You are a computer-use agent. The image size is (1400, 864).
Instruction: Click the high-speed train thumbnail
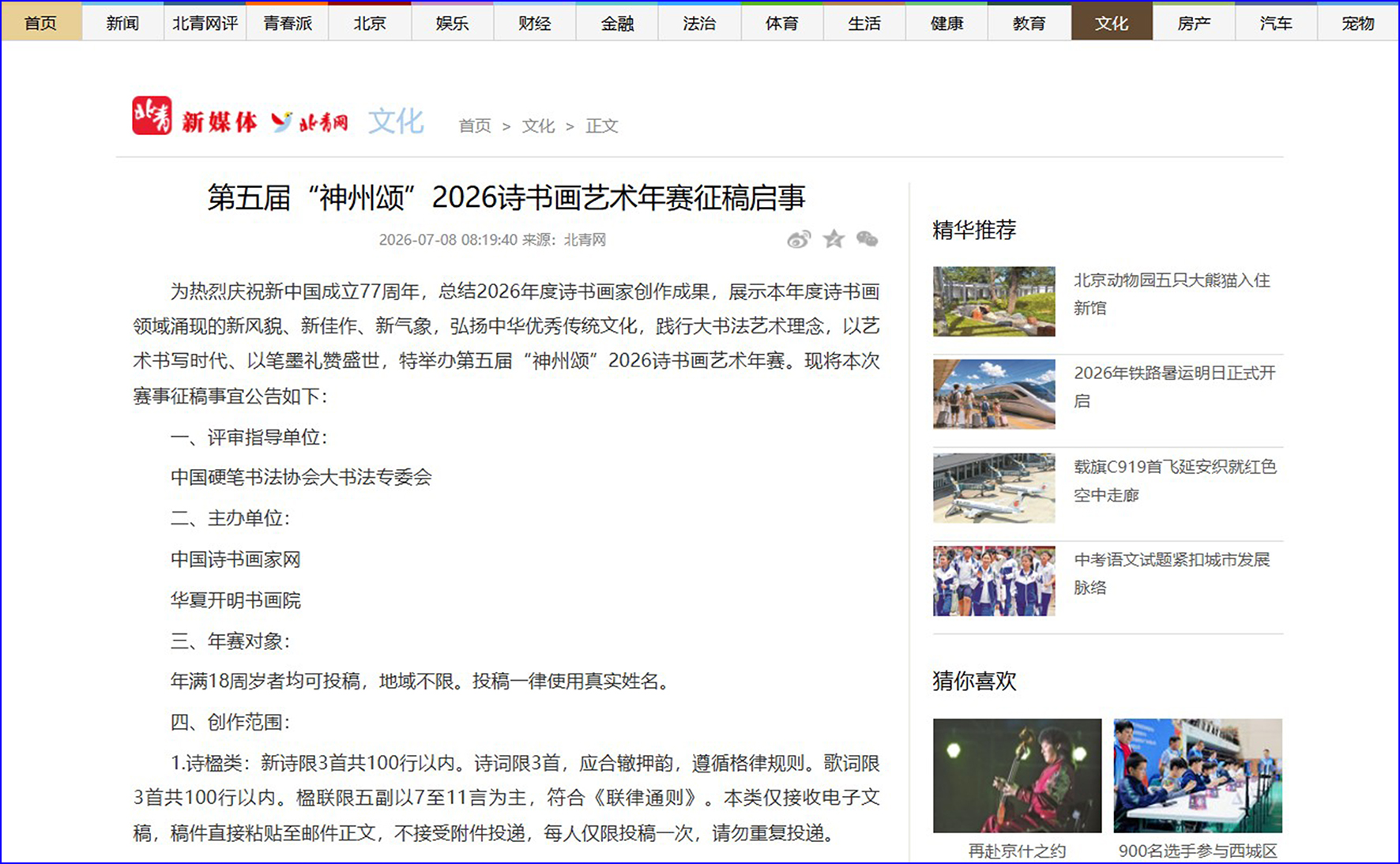pos(994,394)
